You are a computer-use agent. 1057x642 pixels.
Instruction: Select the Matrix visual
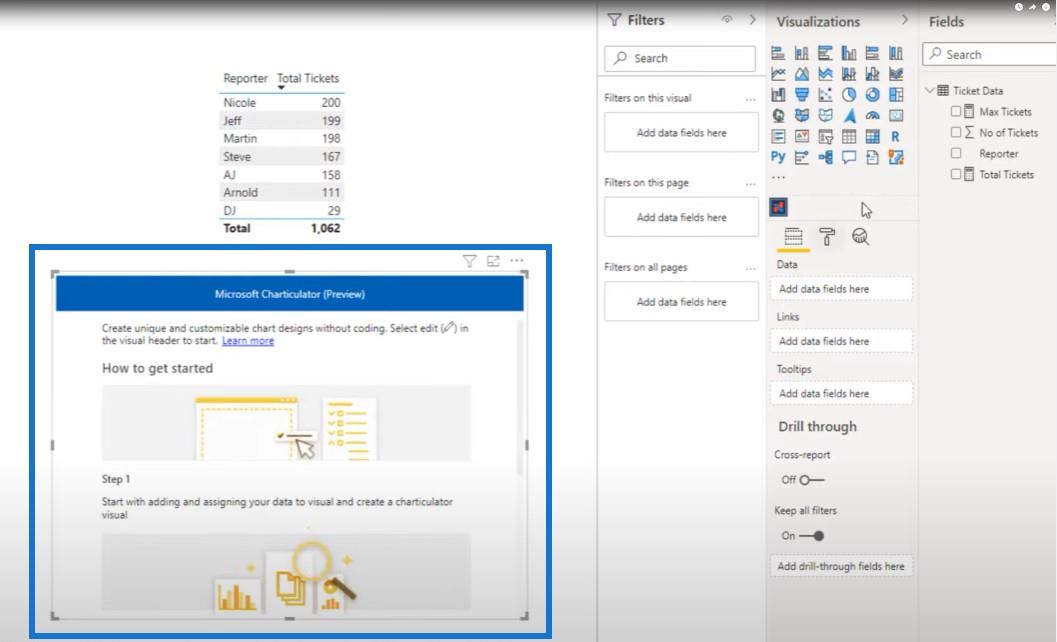click(872, 137)
